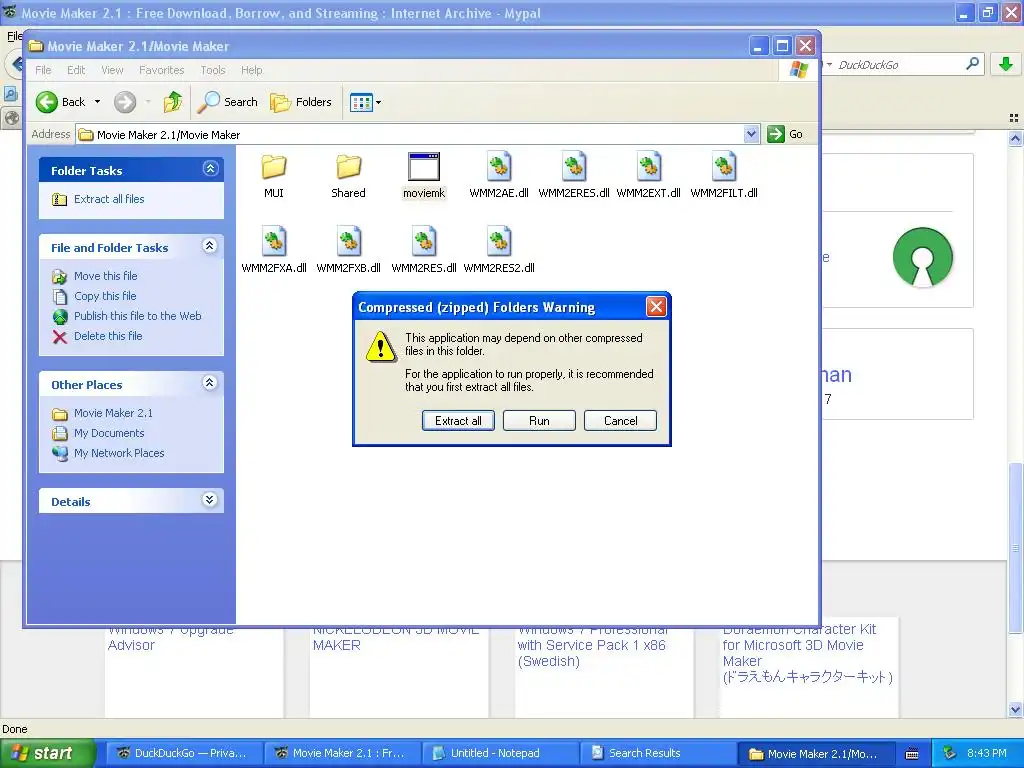Screen dimensions: 1024x768
Task: Click the gray Forward arrow icon
Action: 125,102
